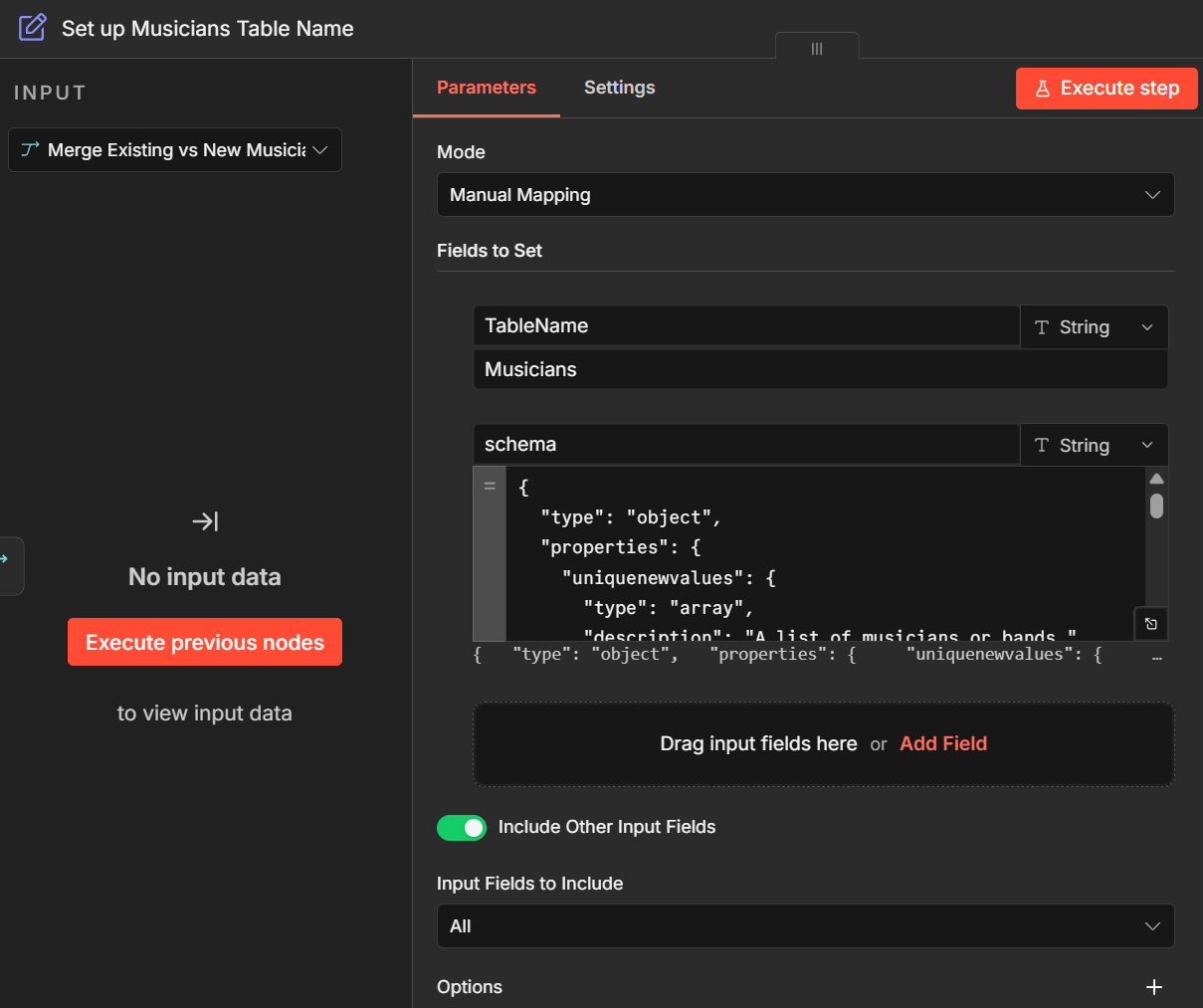The image size is (1203, 1008).
Task: Click the flask icon in Execute step
Action: (x=1043, y=89)
